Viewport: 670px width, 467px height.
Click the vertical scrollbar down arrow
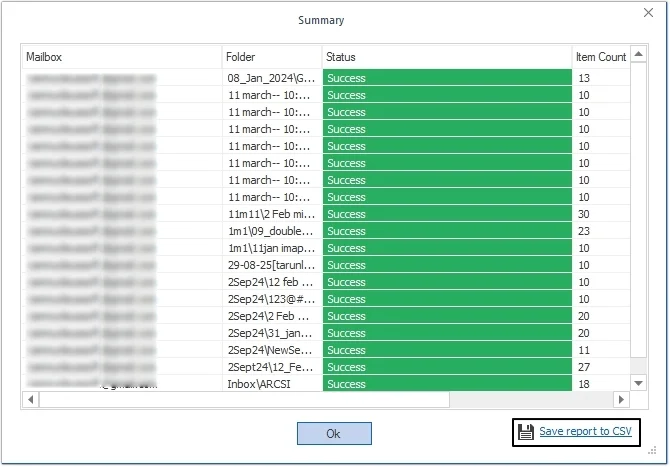[638, 383]
